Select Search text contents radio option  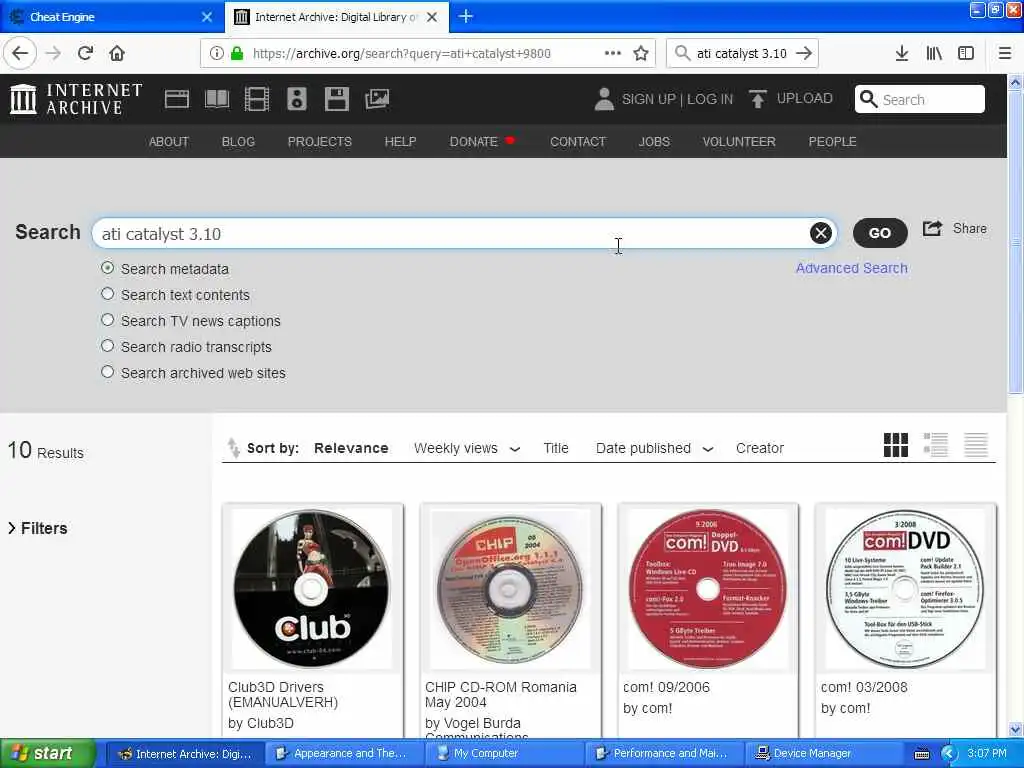point(108,294)
